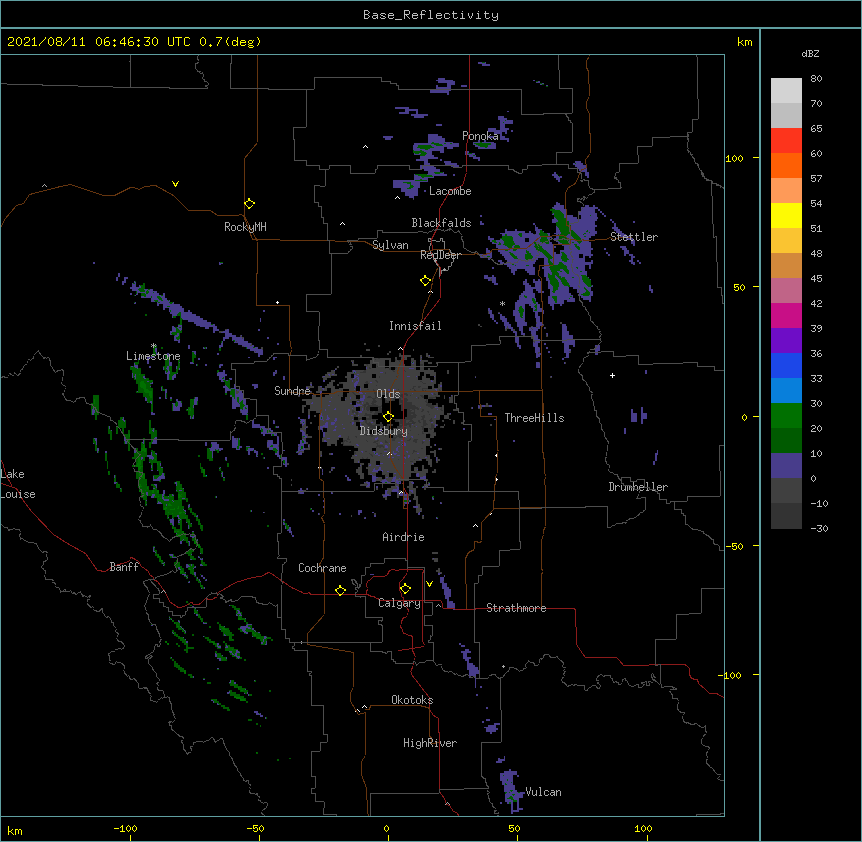
Task: Select the Limestone label
Action: 153,356
